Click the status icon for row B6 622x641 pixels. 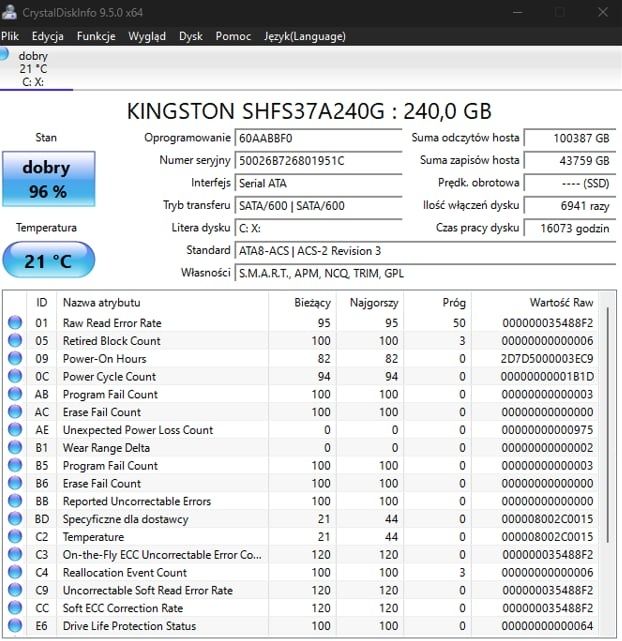[x=15, y=483]
